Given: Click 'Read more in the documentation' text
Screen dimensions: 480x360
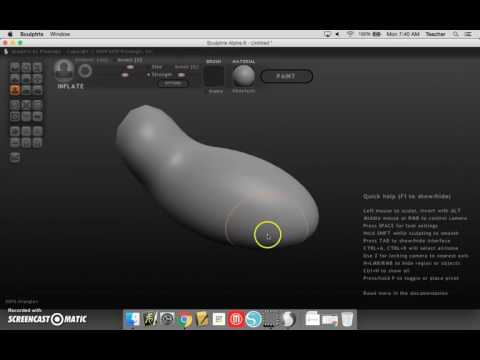Looking at the screenshot, I should coord(406,293).
